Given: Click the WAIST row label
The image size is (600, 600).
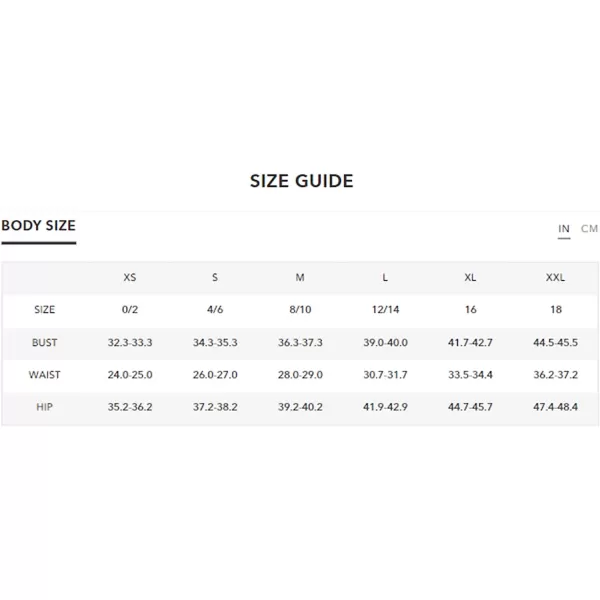Looking at the screenshot, I should click(44, 375).
